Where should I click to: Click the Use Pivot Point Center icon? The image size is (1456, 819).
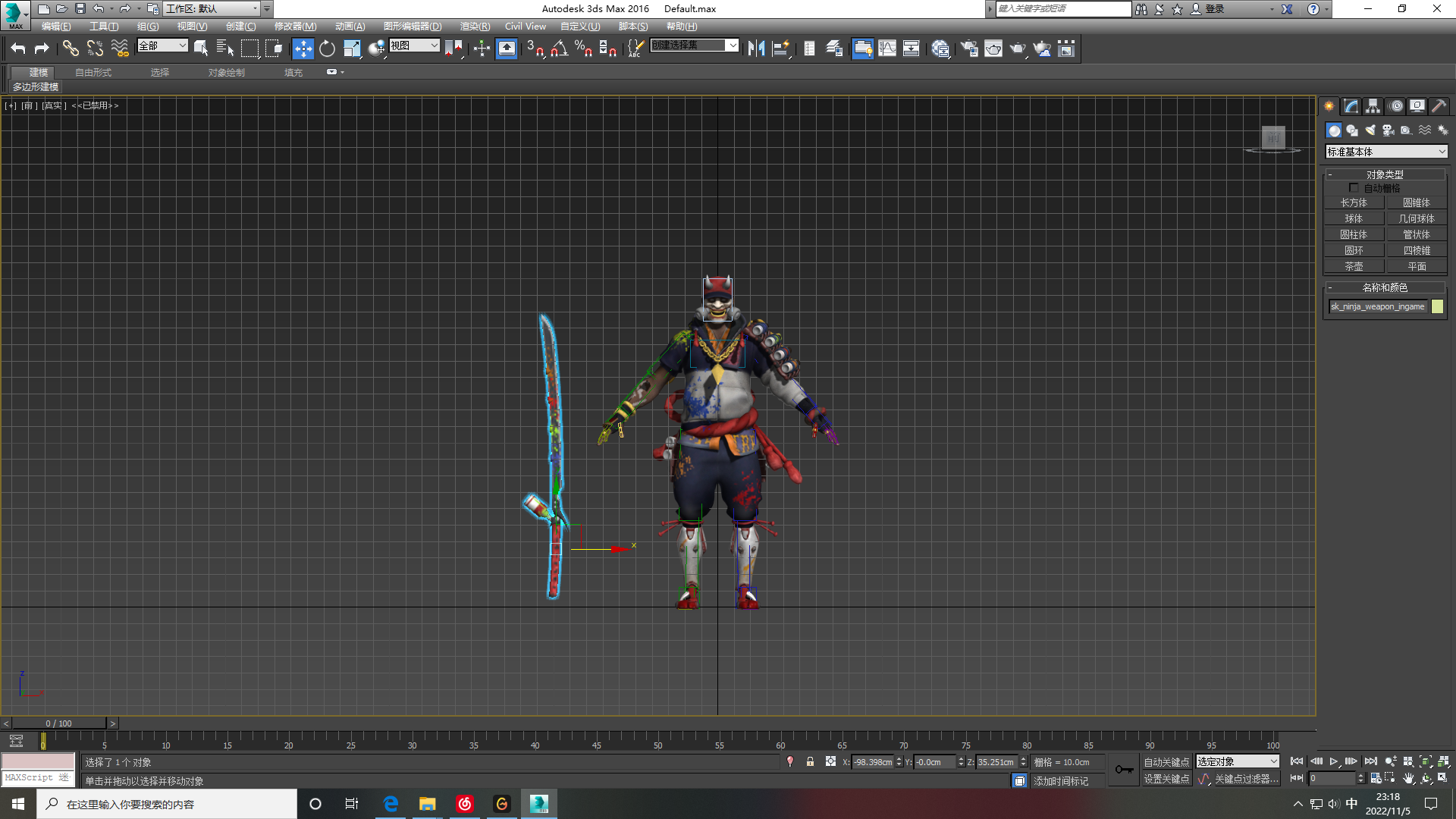(455, 49)
